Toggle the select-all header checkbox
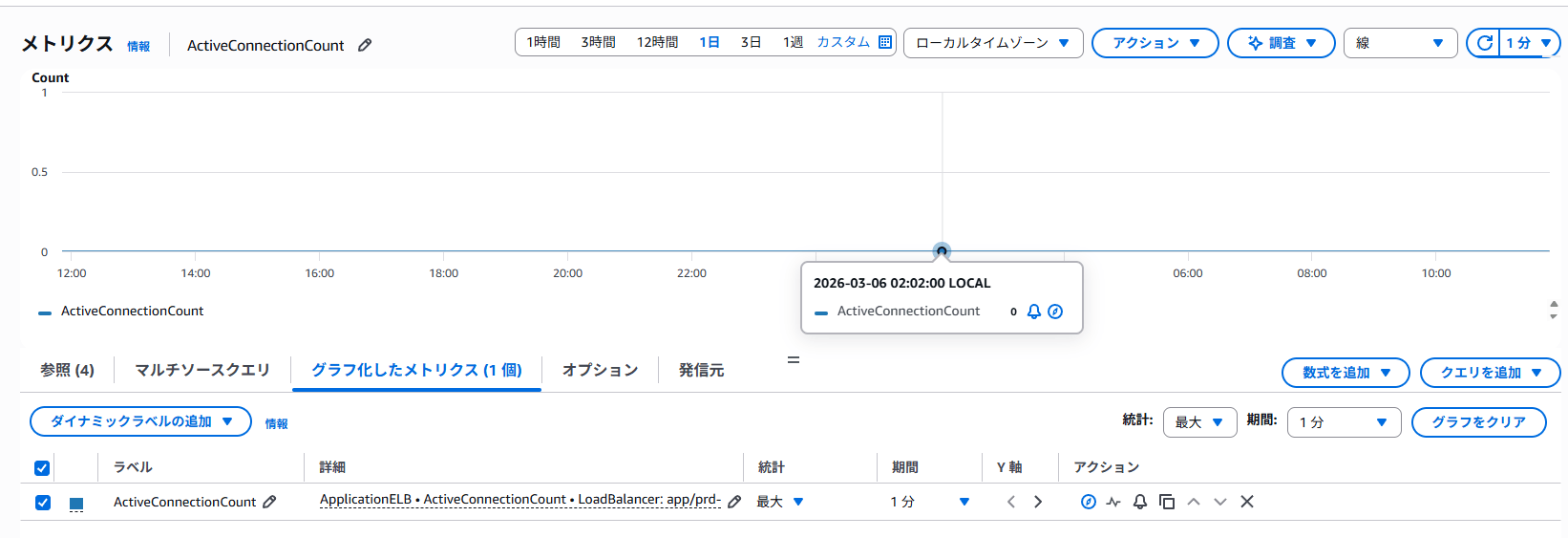 [42, 467]
